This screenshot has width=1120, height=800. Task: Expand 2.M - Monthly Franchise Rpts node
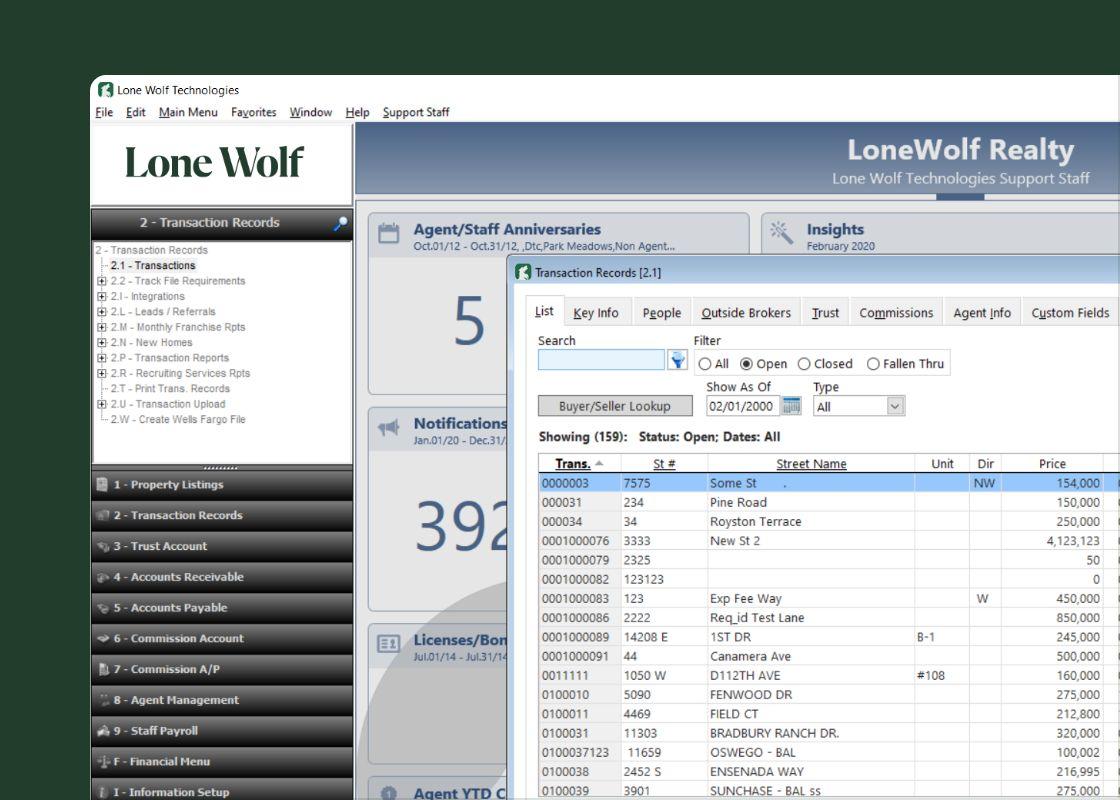coord(101,327)
